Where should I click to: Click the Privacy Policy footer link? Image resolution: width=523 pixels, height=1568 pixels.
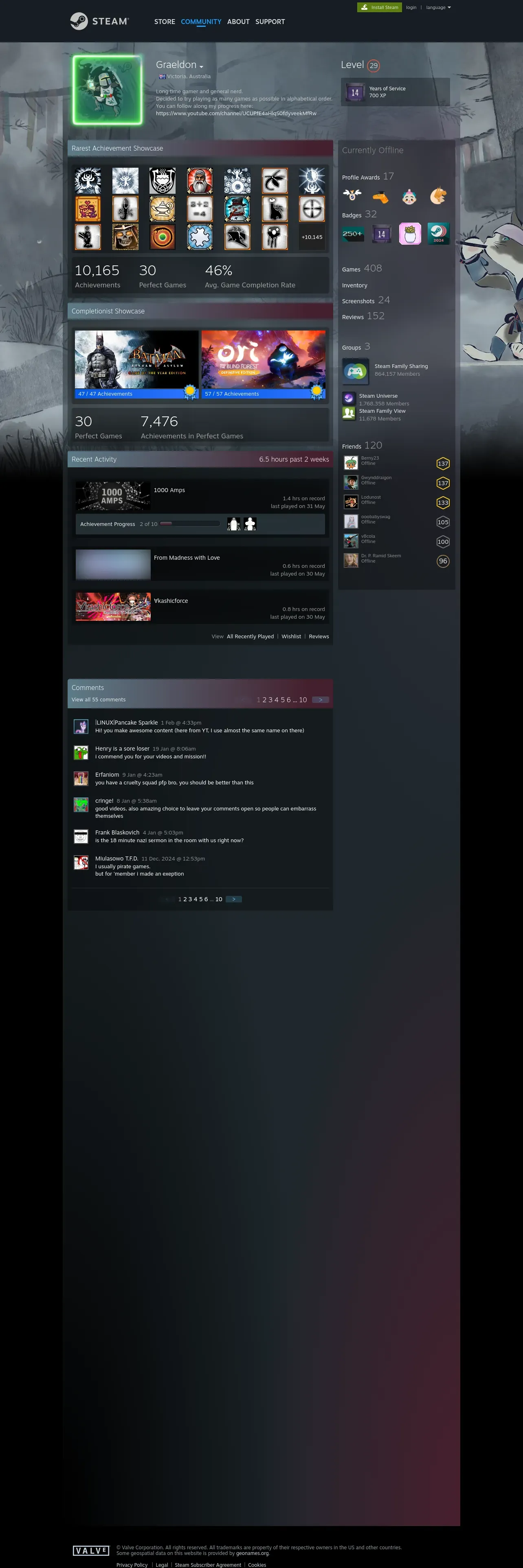(x=132, y=1565)
